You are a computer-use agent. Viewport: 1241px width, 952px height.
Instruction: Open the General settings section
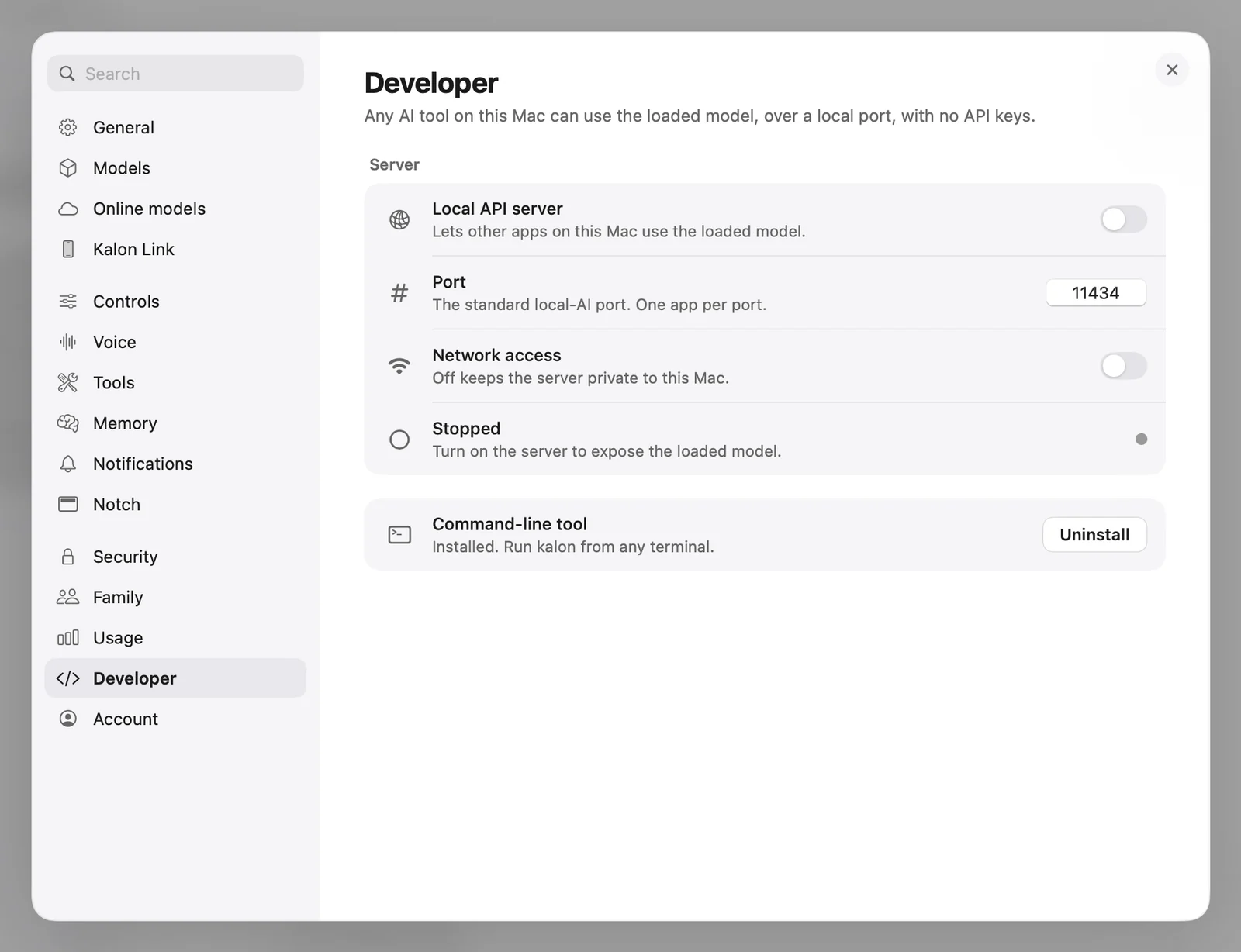point(175,127)
